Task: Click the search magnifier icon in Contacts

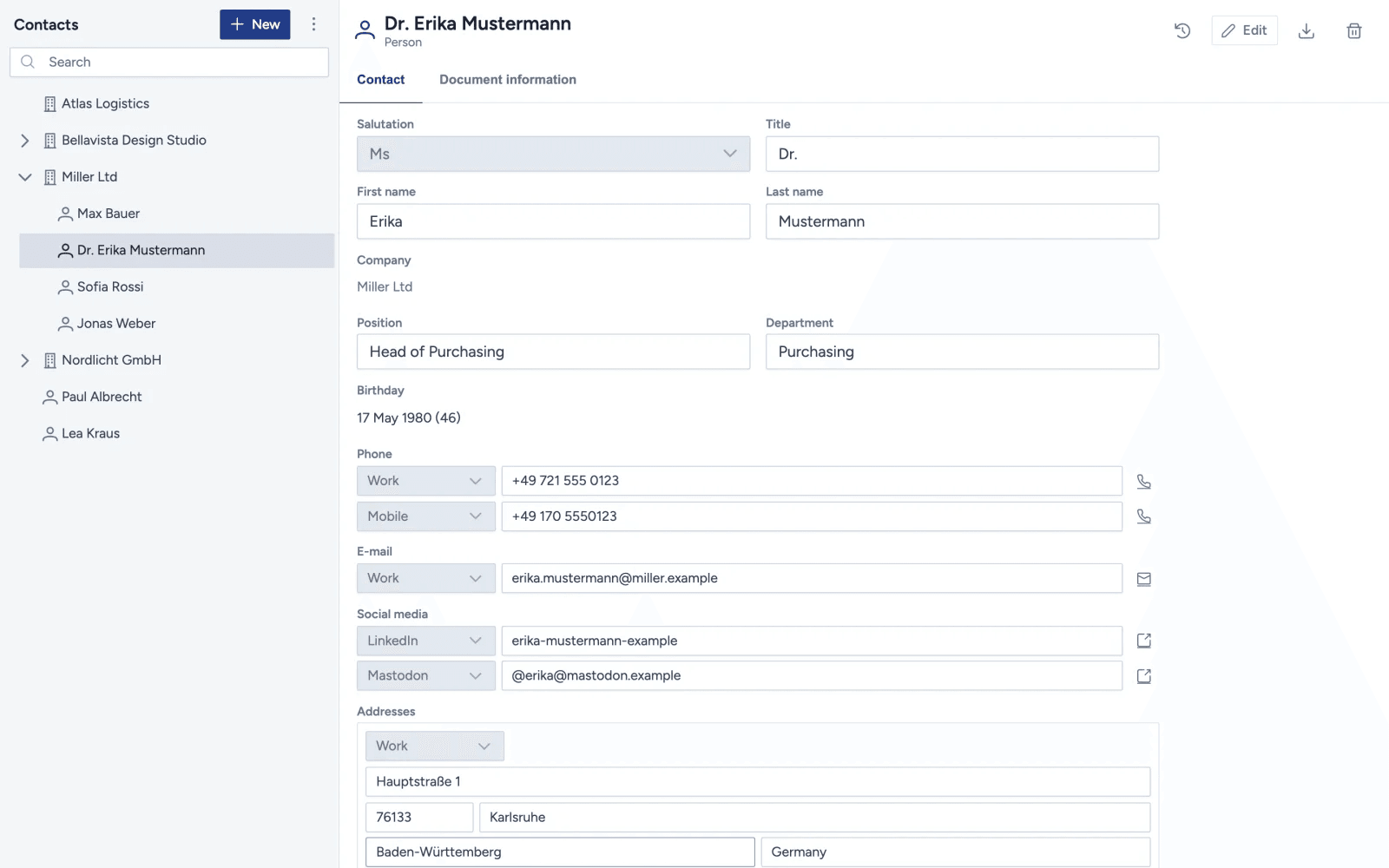Action: coord(28,62)
